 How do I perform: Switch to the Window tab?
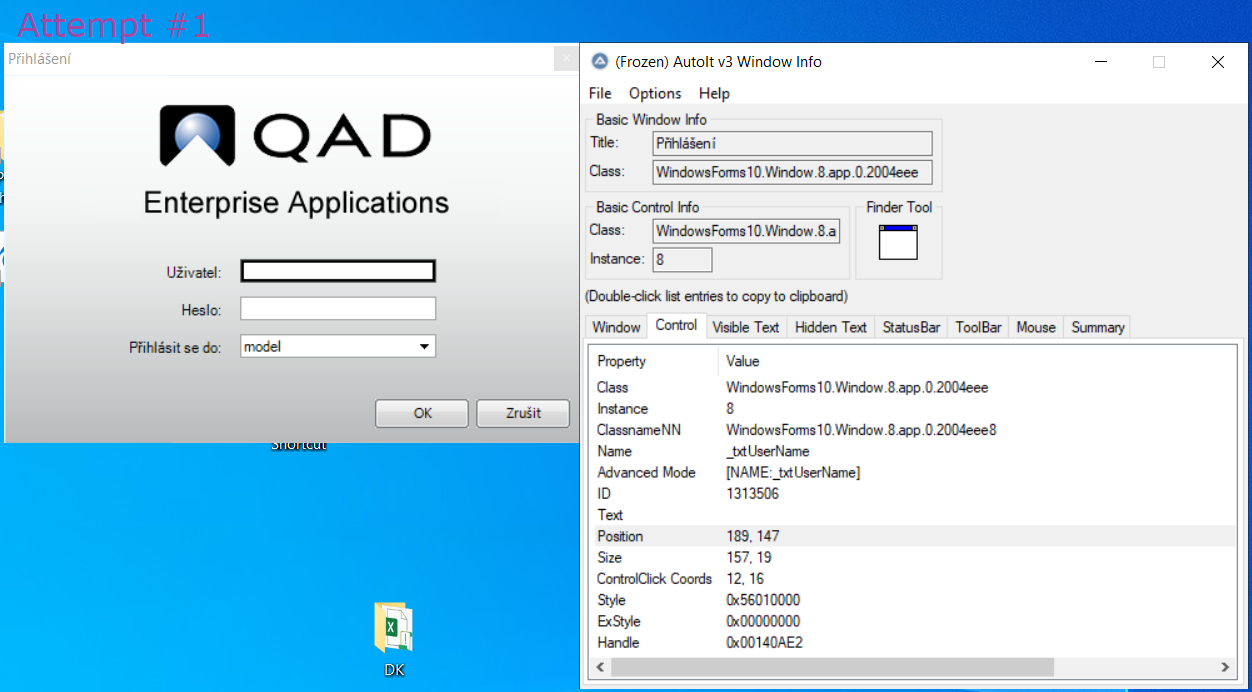(x=616, y=327)
